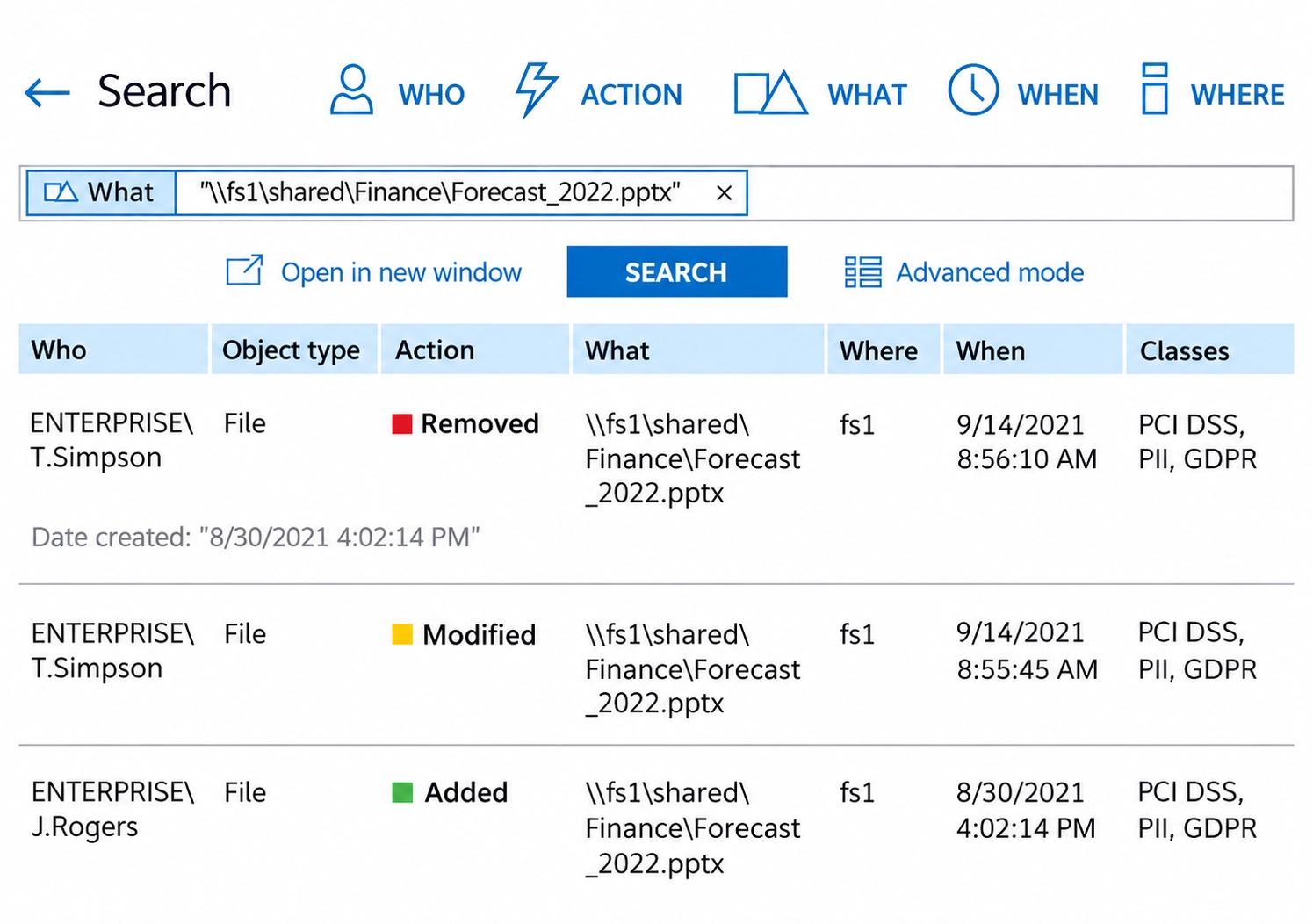Click the ACTION lightning bolt icon
Image resolution: width=1313 pixels, height=924 pixels.
click(535, 90)
